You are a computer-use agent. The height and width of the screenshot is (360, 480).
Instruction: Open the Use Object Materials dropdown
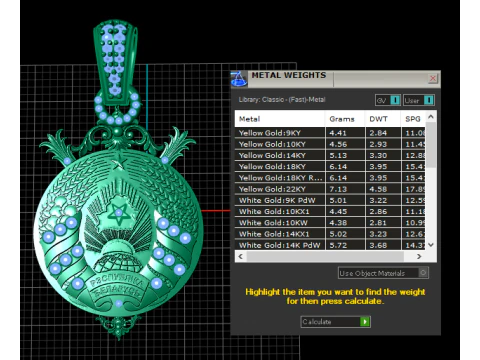(x=383, y=273)
